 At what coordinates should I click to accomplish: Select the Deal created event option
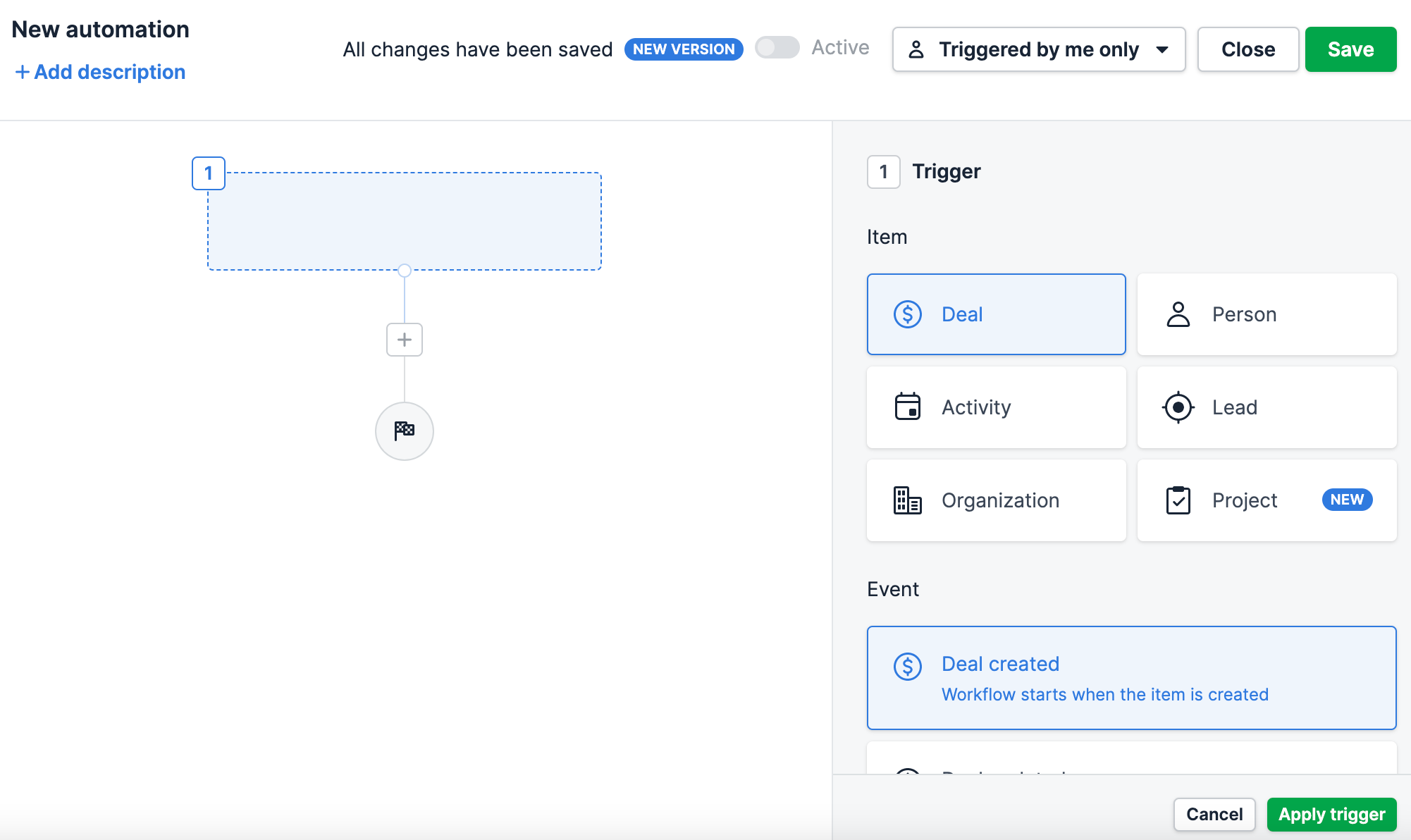[1131, 677]
